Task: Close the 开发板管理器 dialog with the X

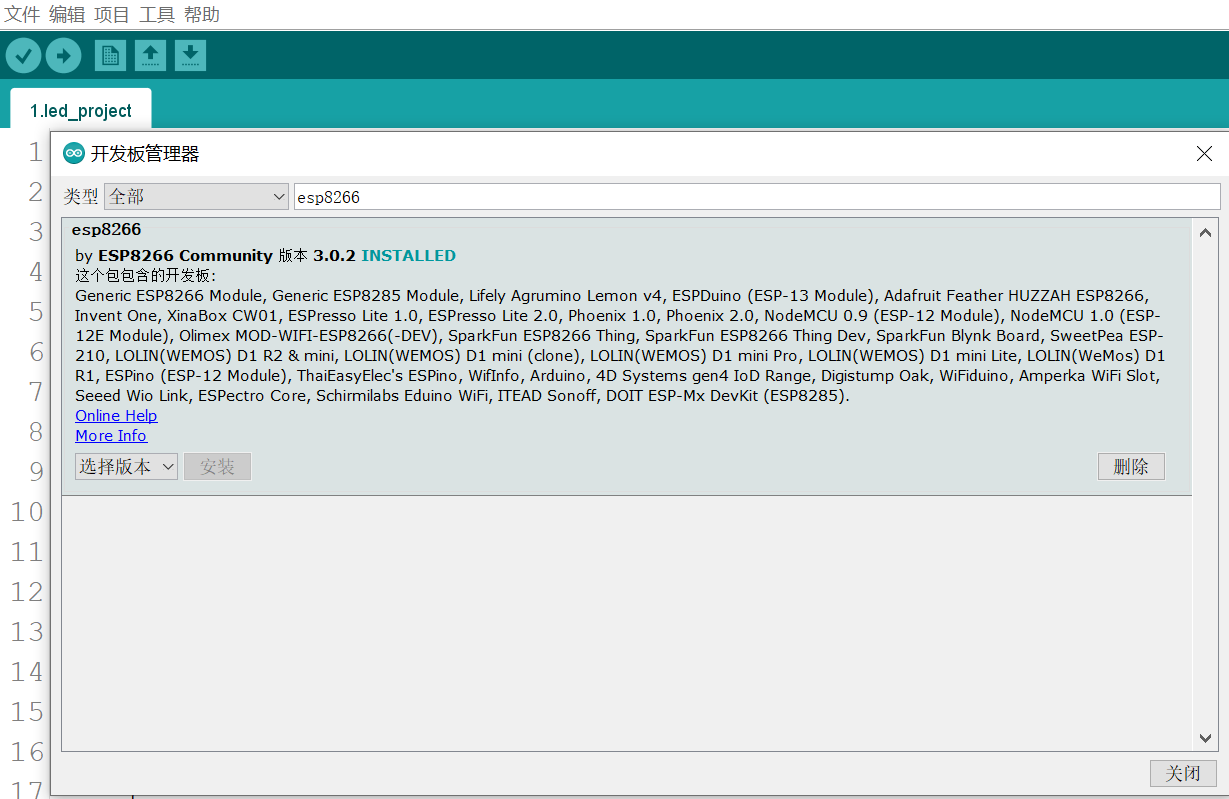Action: (1204, 153)
